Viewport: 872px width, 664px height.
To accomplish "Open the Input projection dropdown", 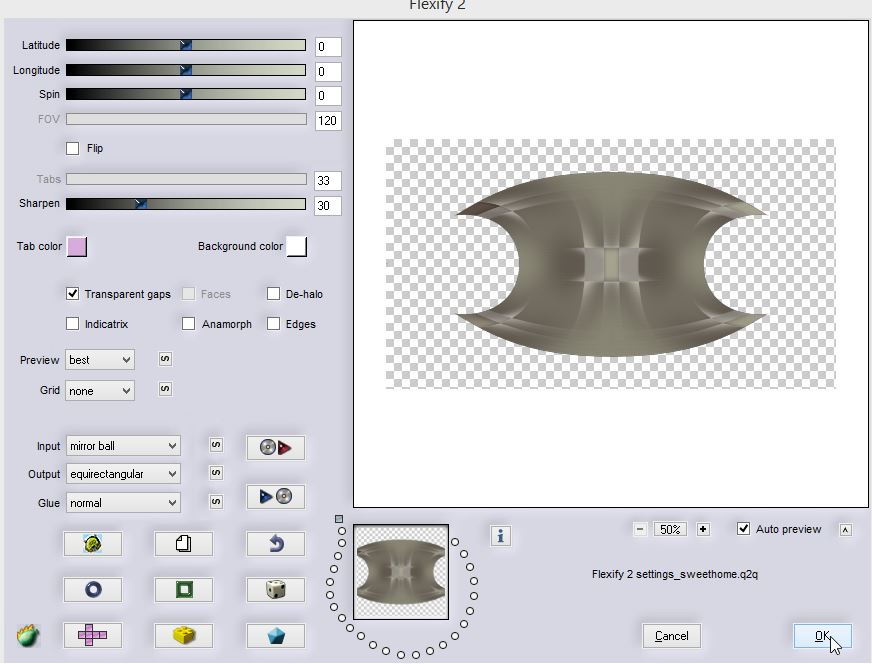I will (123, 446).
